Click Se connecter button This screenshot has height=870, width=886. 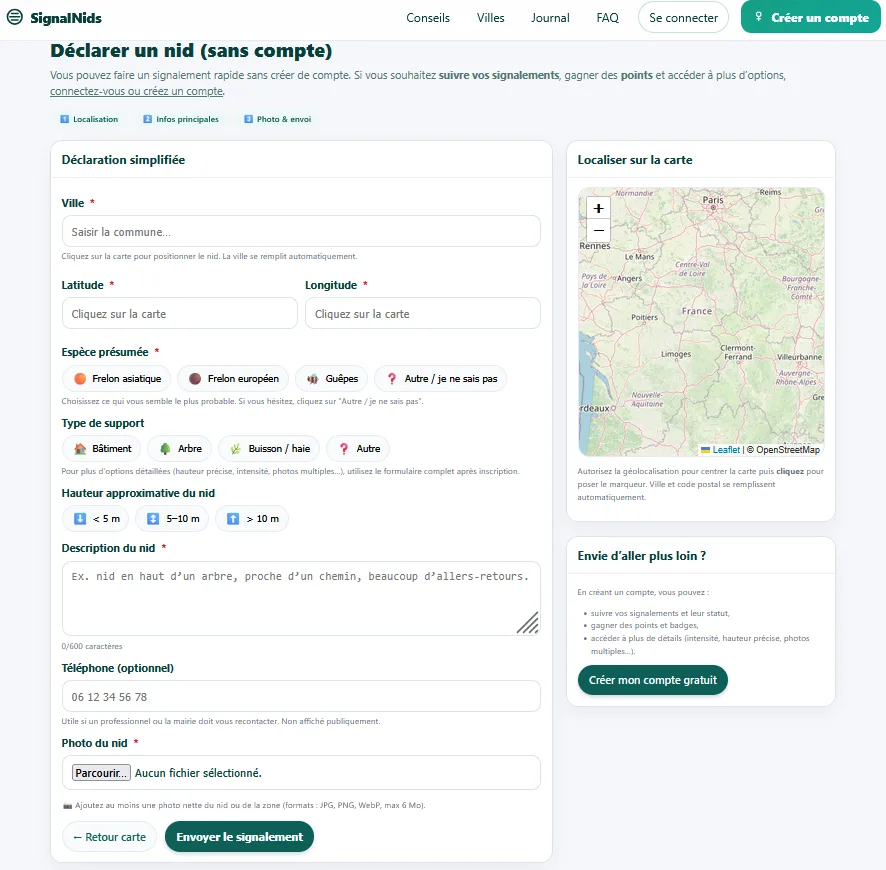coord(683,18)
